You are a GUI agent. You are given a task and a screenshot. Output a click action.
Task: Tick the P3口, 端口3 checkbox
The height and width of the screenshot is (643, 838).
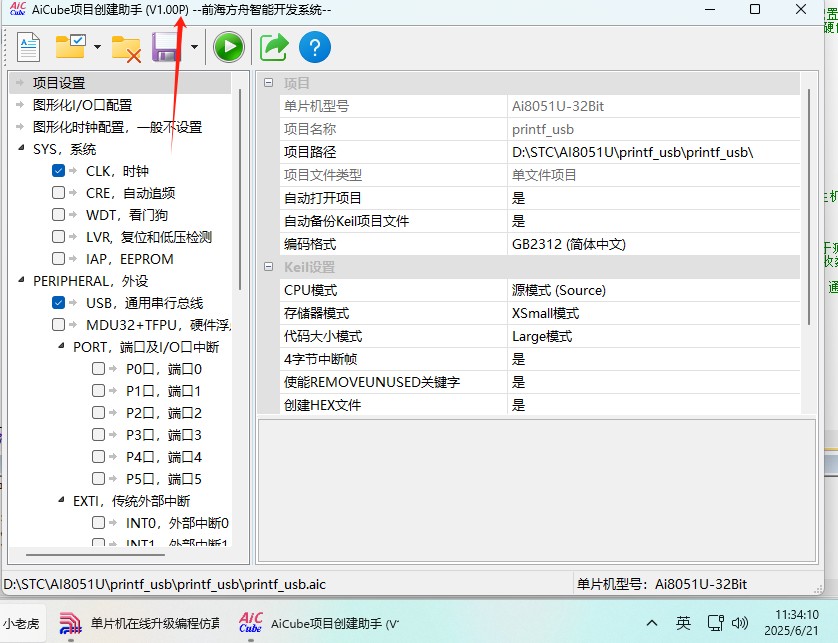tap(98, 435)
